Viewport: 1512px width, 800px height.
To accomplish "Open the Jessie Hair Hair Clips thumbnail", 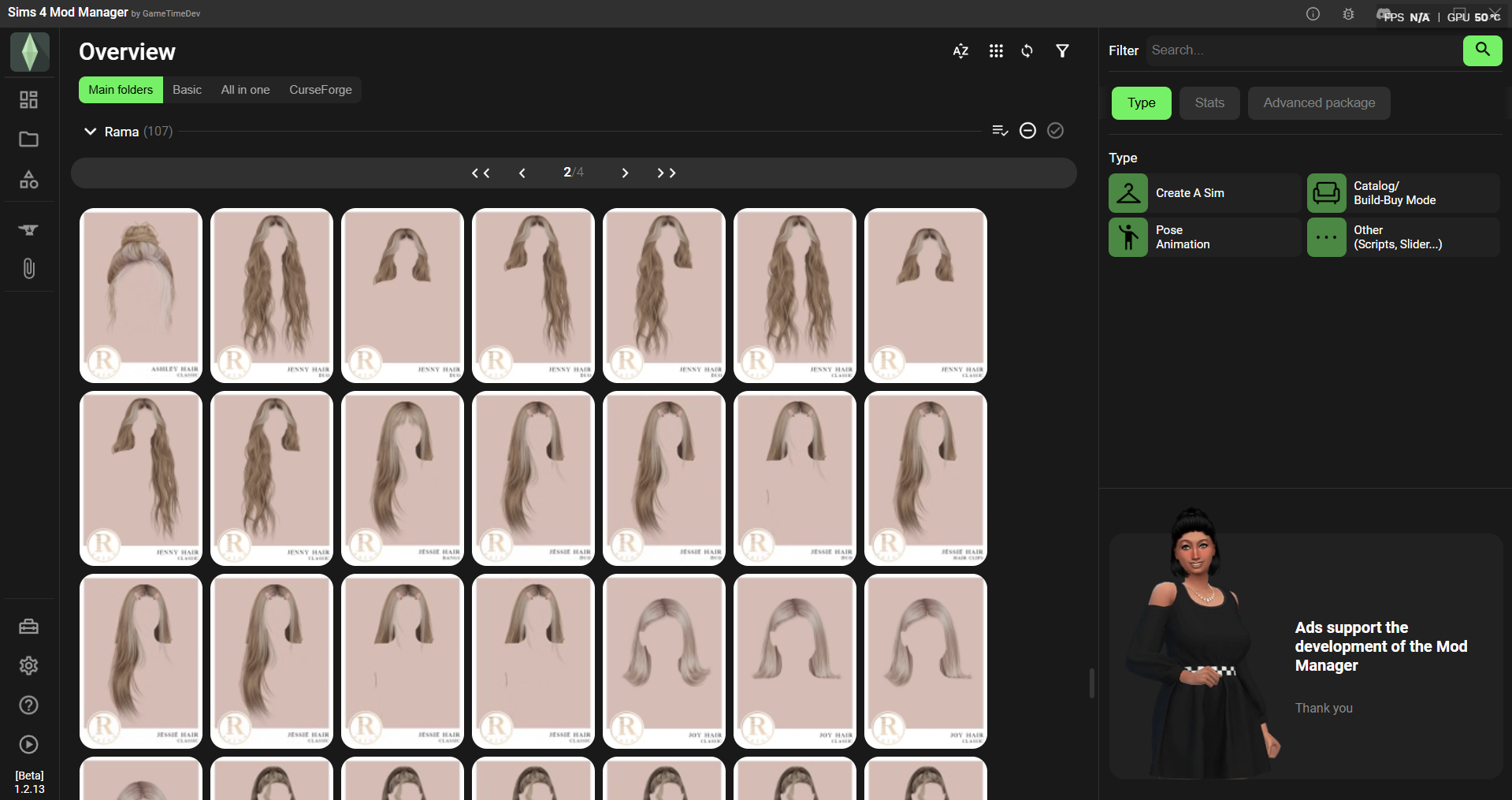I will pyautogui.click(x=926, y=478).
